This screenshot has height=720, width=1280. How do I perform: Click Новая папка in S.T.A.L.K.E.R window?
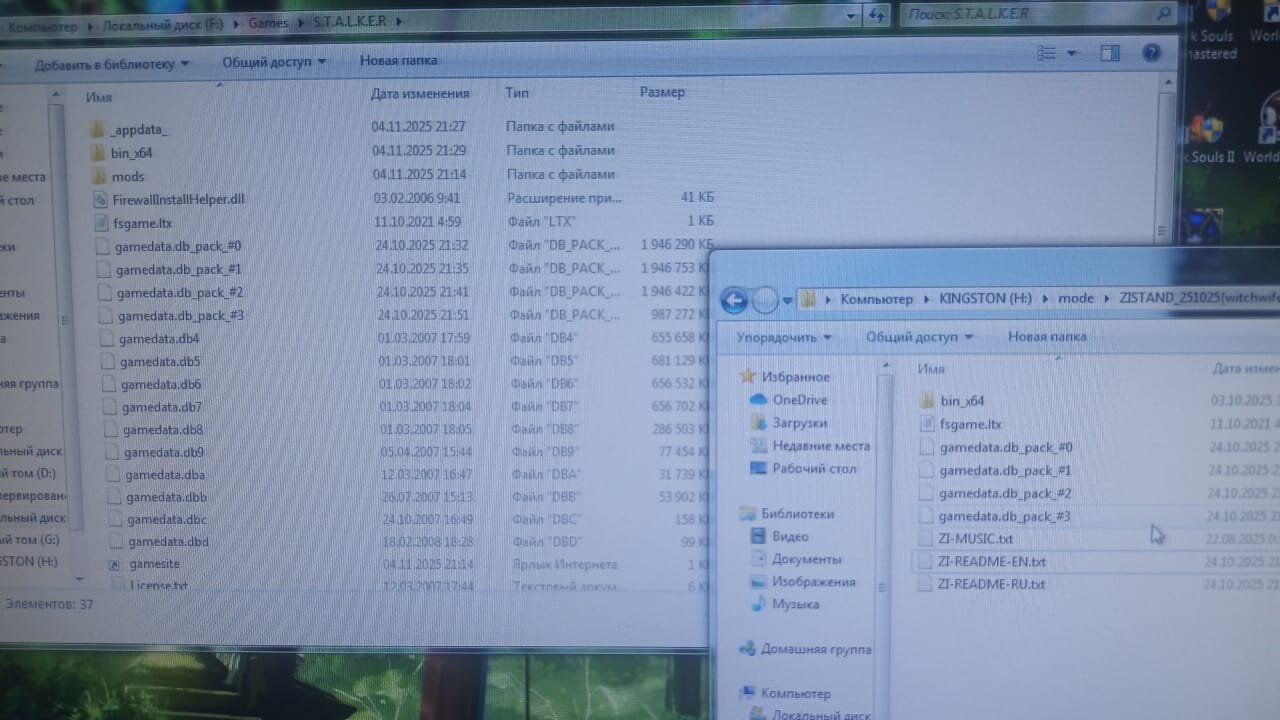tap(398, 60)
